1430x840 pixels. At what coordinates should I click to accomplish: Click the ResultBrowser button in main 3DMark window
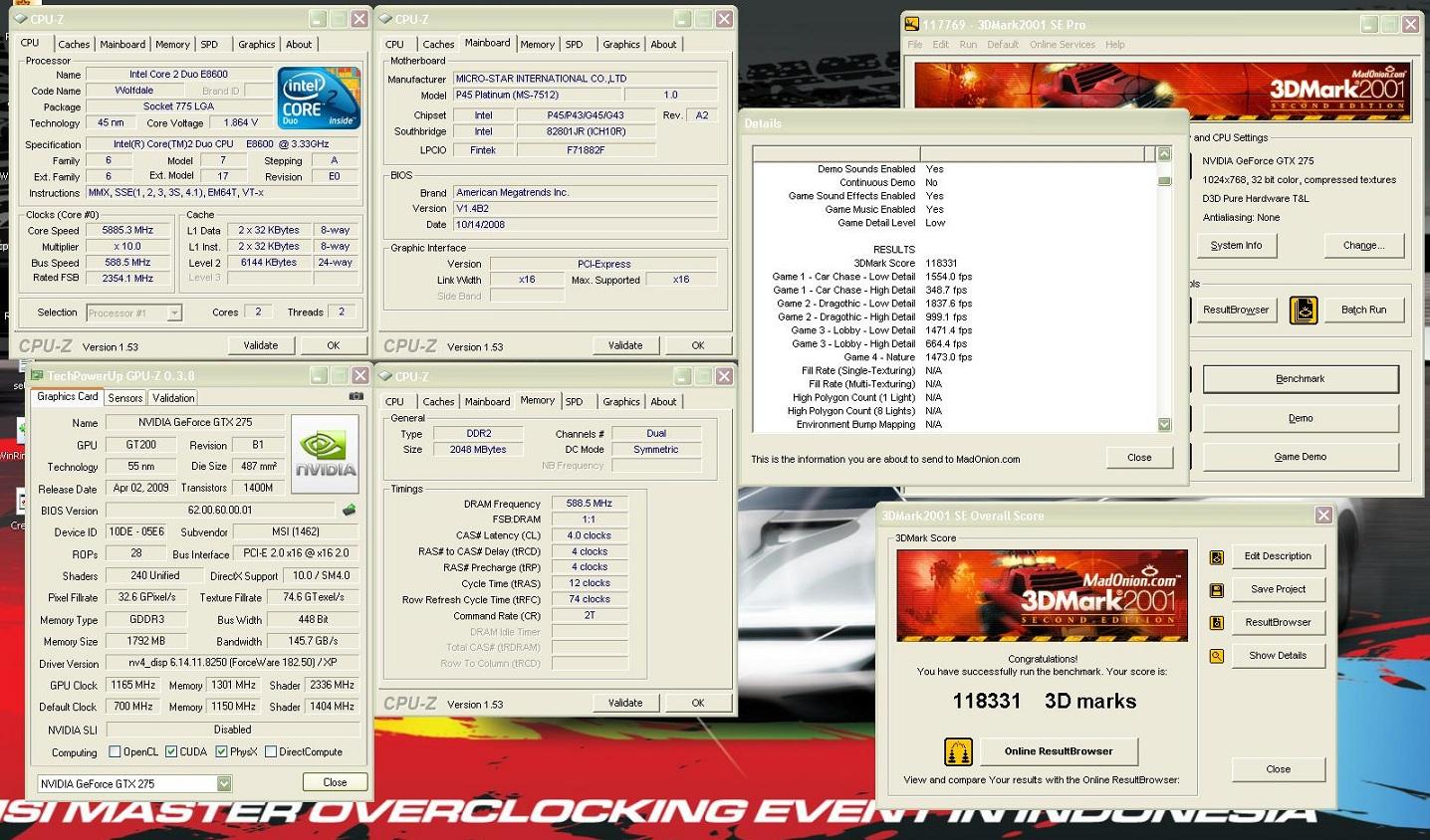coord(1235,310)
